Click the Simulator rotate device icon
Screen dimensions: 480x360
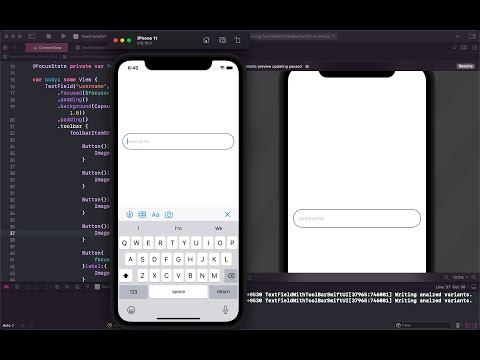point(237,40)
